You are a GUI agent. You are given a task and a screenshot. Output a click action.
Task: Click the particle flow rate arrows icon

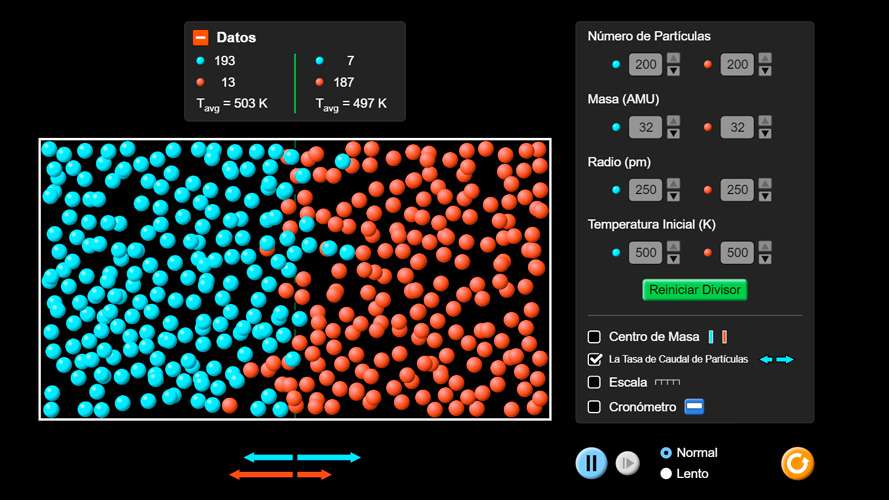click(776, 359)
